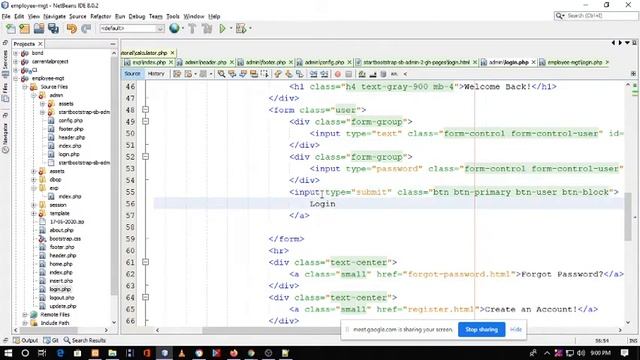640x360 pixels.
Task: Toggle the editor split button at toolbar right edge
Action: (633, 74)
